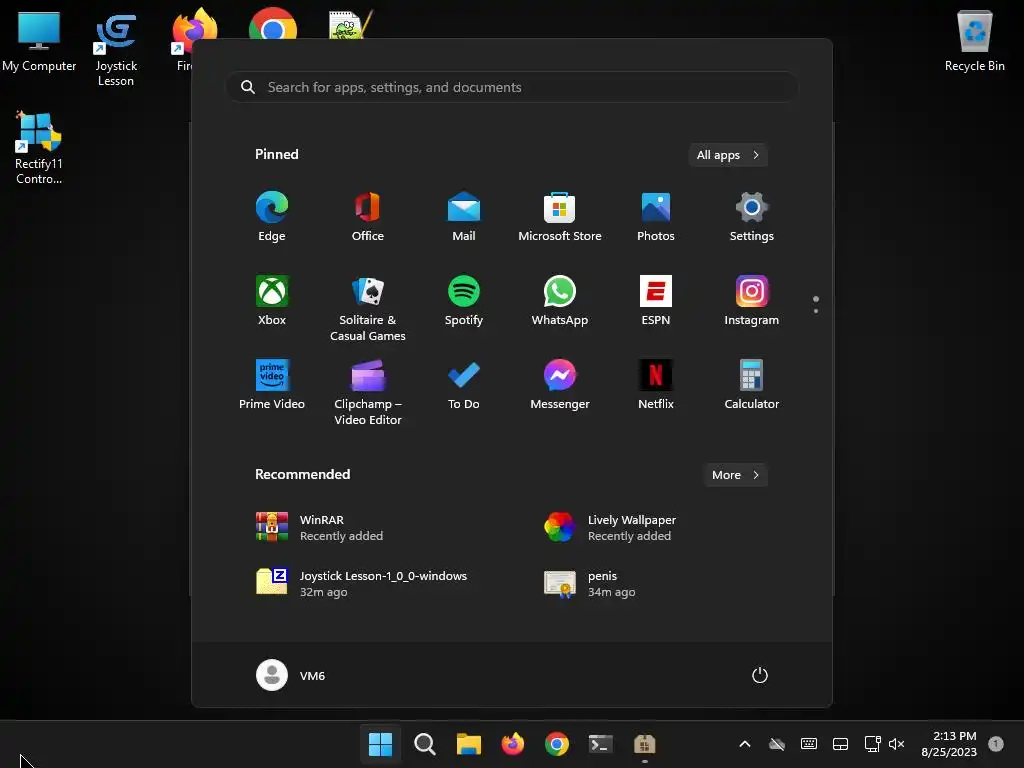Open File Explorer from the taskbar
1024x768 pixels.
tap(468, 744)
